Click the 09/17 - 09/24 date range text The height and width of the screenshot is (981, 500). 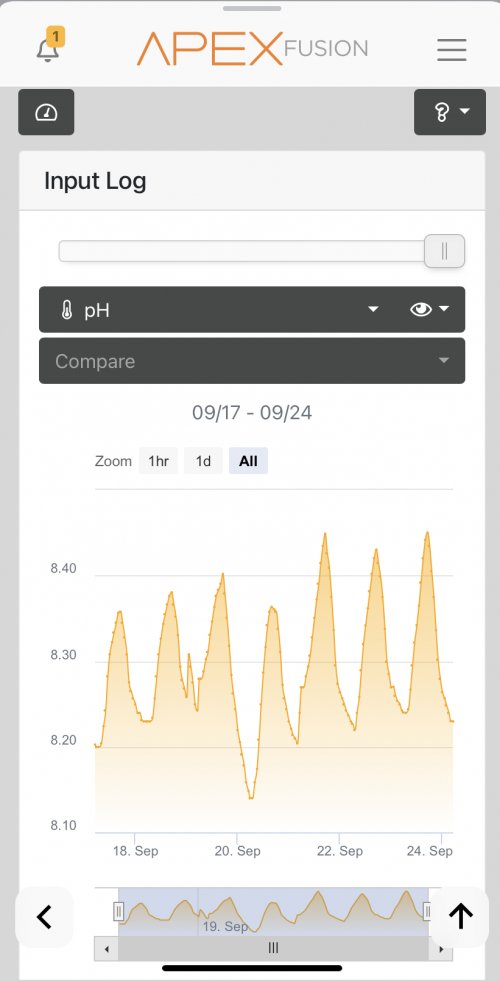tap(252, 413)
